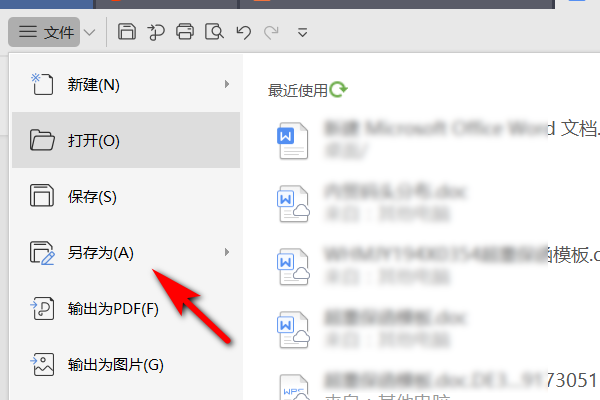The width and height of the screenshot is (600, 400).
Task: Click the WPS document icon of the 73051 file
Action: [x=294, y=387]
